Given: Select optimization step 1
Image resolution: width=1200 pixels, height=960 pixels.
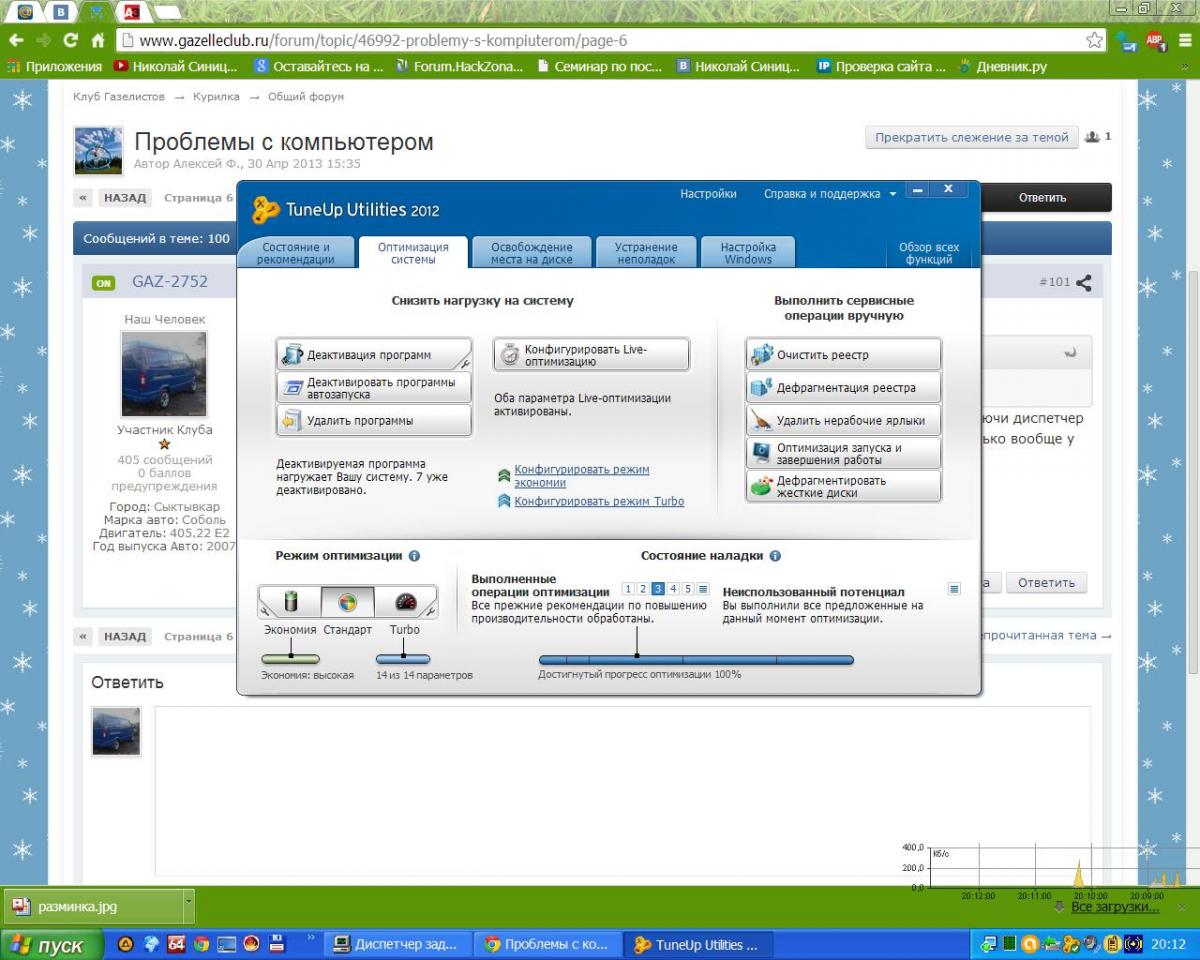Looking at the screenshot, I should 628,589.
